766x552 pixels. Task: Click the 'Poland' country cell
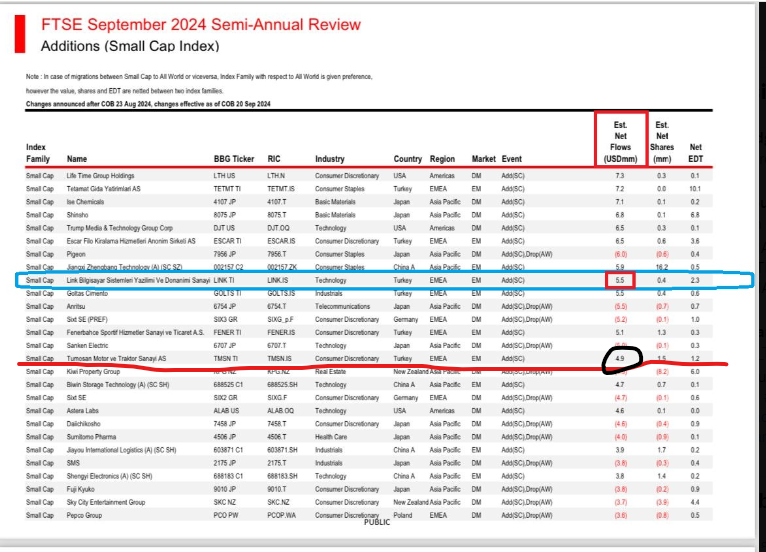[x=403, y=515]
